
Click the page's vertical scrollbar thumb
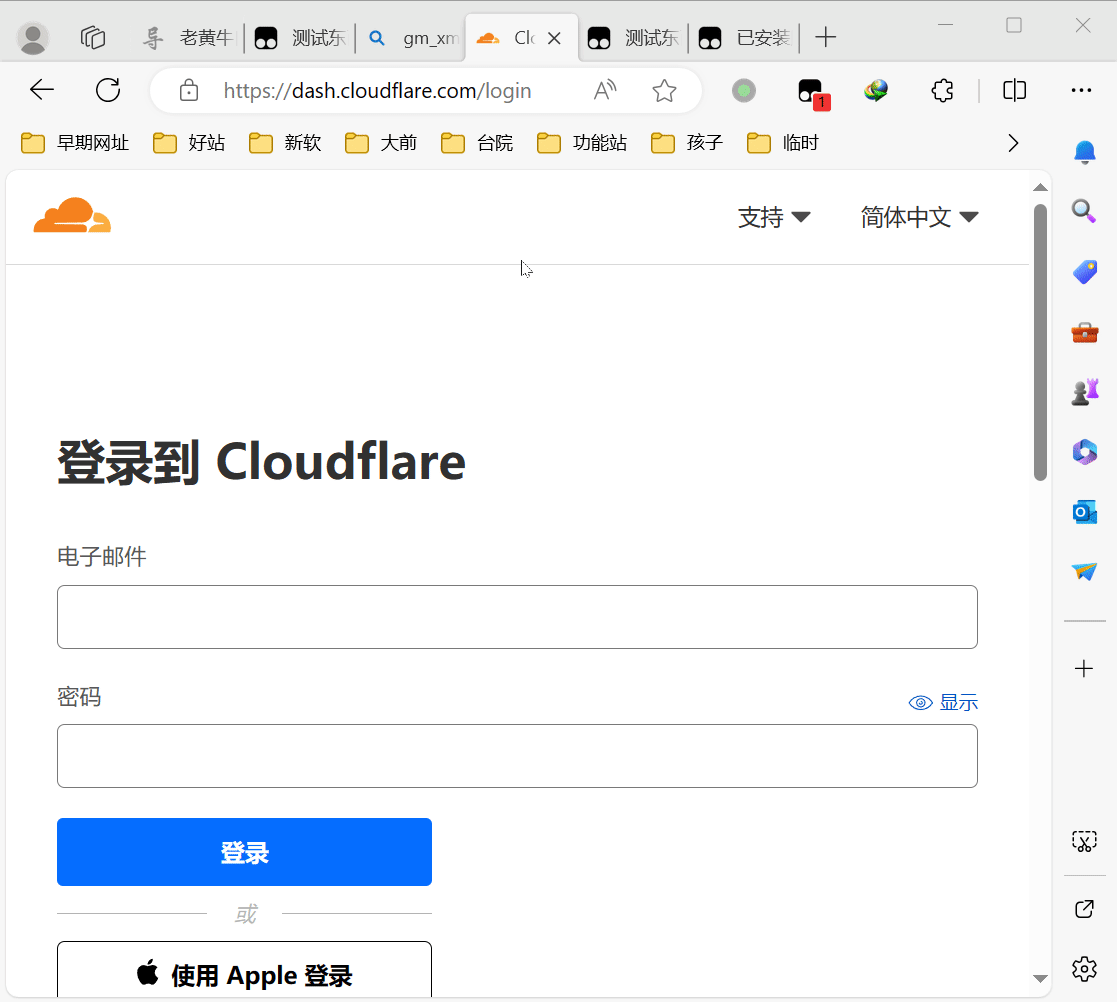point(1040,340)
